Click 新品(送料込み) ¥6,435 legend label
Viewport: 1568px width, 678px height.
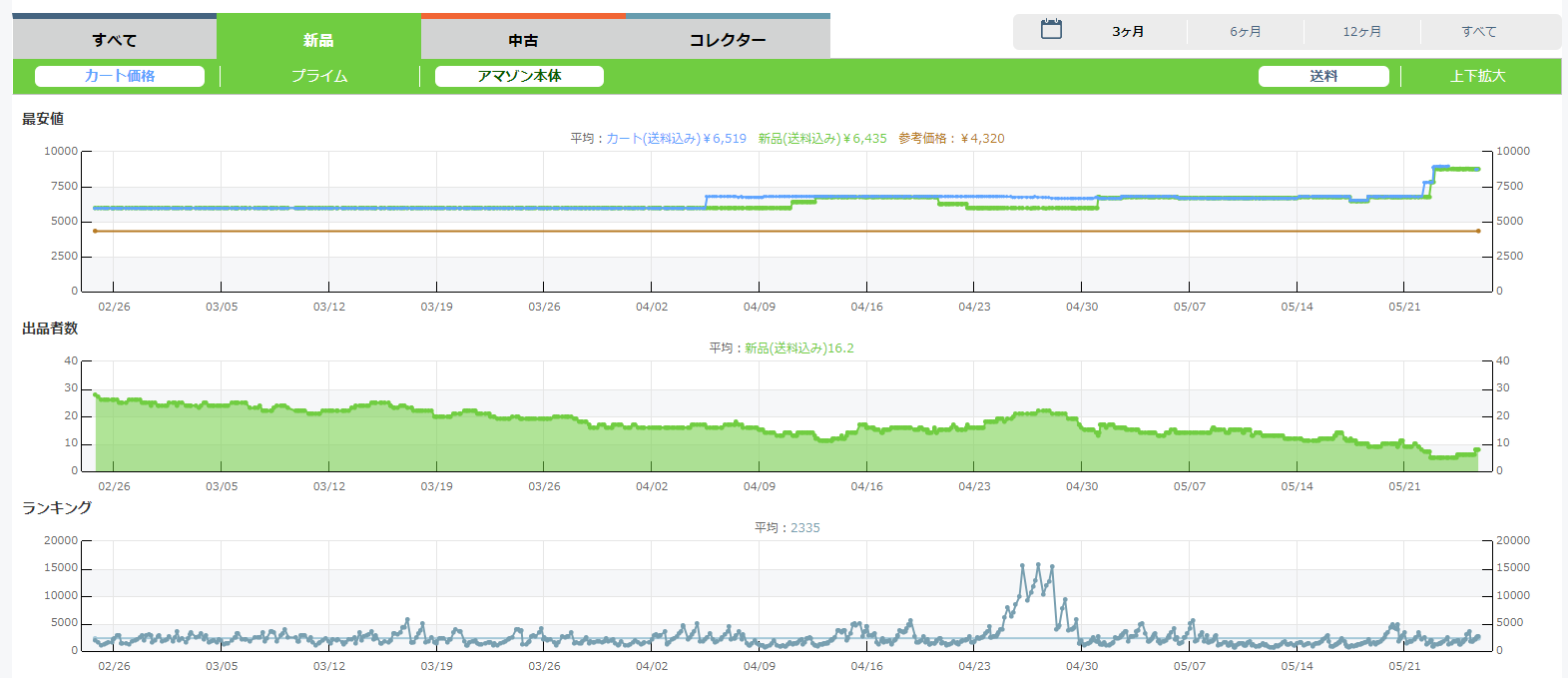(821, 139)
